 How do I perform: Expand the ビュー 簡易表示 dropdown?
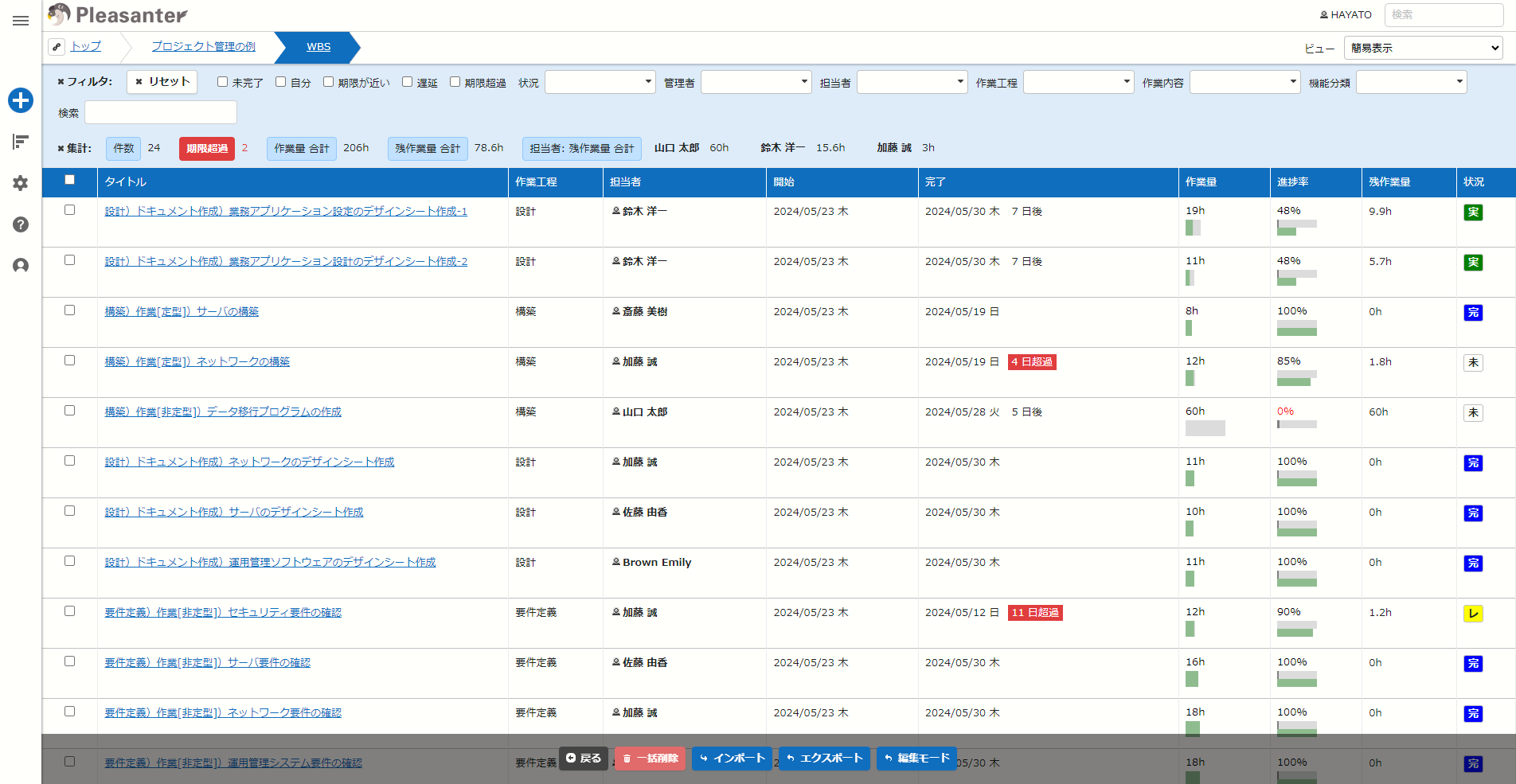coord(1423,48)
